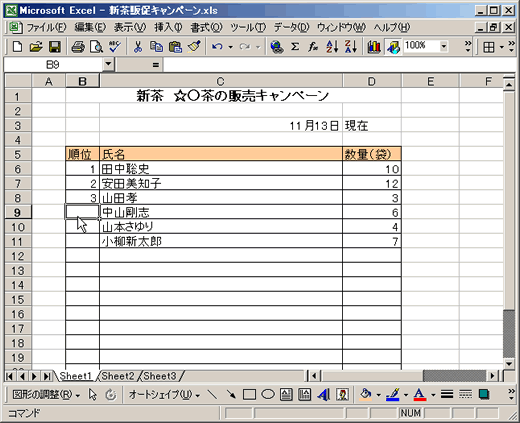Image resolution: width=520 pixels, height=423 pixels.
Task: Toggle the Select Objects arrow tool
Action: pyautogui.click(x=92, y=395)
